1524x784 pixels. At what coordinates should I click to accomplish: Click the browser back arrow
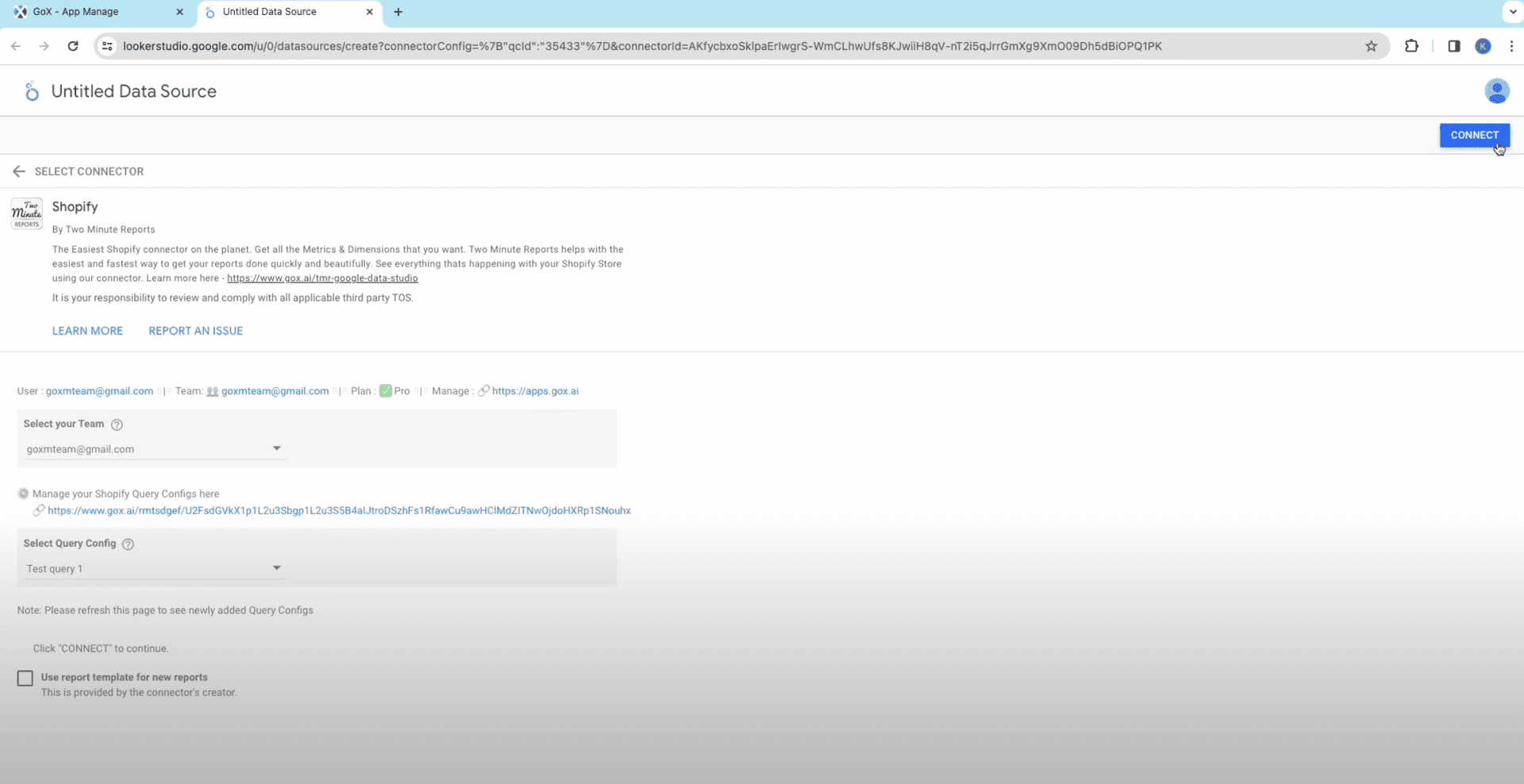pyautogui.click(x=16, y=46)
